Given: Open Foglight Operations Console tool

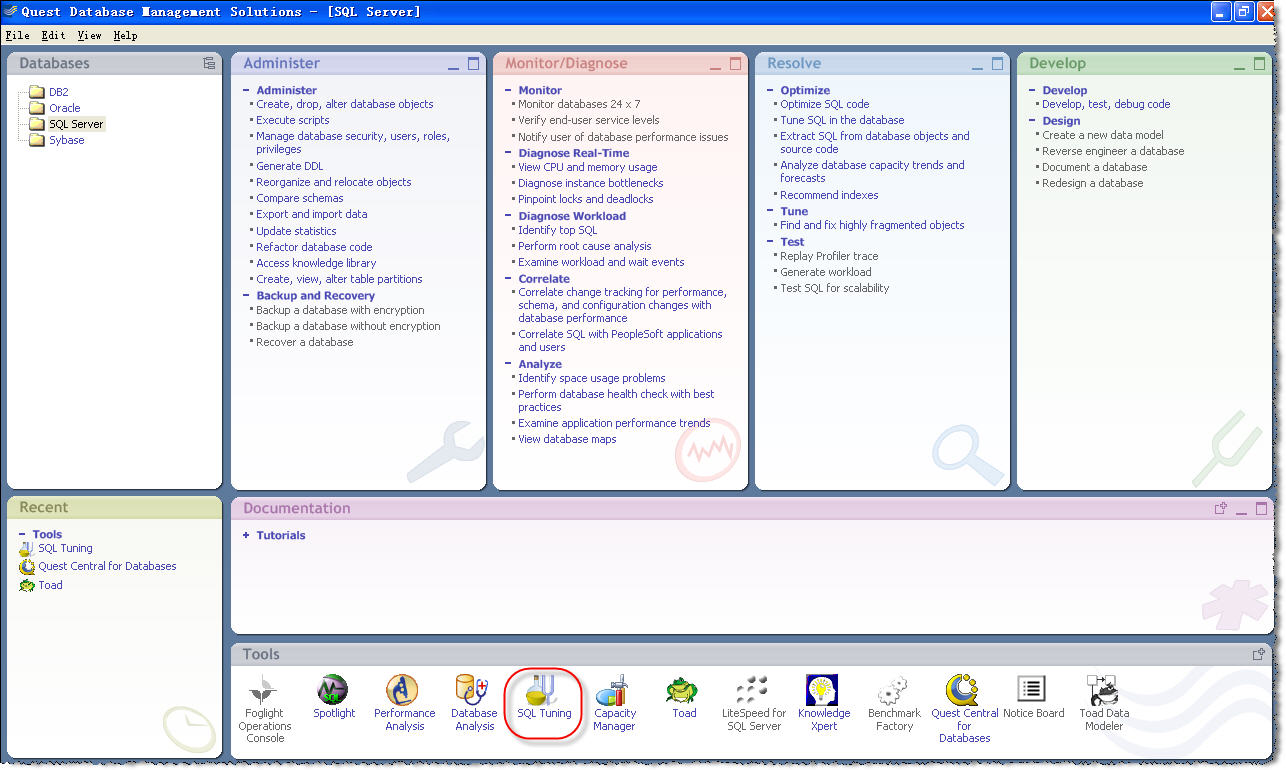Looking at the screenshot, I should (x=264, y=691).
